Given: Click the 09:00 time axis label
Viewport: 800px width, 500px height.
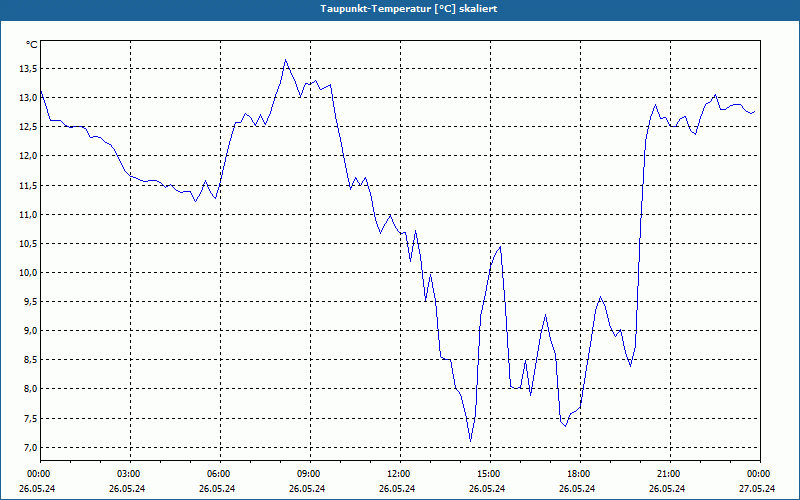Looking at the screenshot, I should tap(310, 474).
